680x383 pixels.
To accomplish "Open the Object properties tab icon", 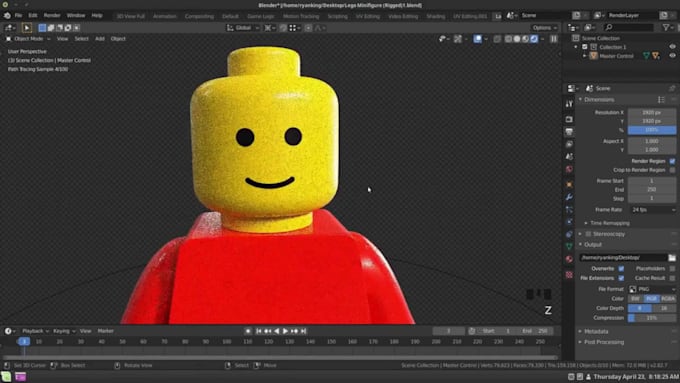I will pyautogui.click(x=569, y=184).
